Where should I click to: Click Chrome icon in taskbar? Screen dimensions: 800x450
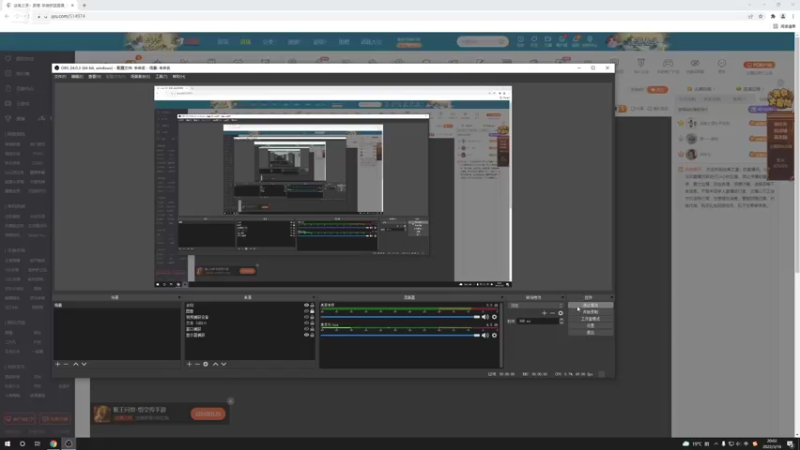tap(53, 444)
